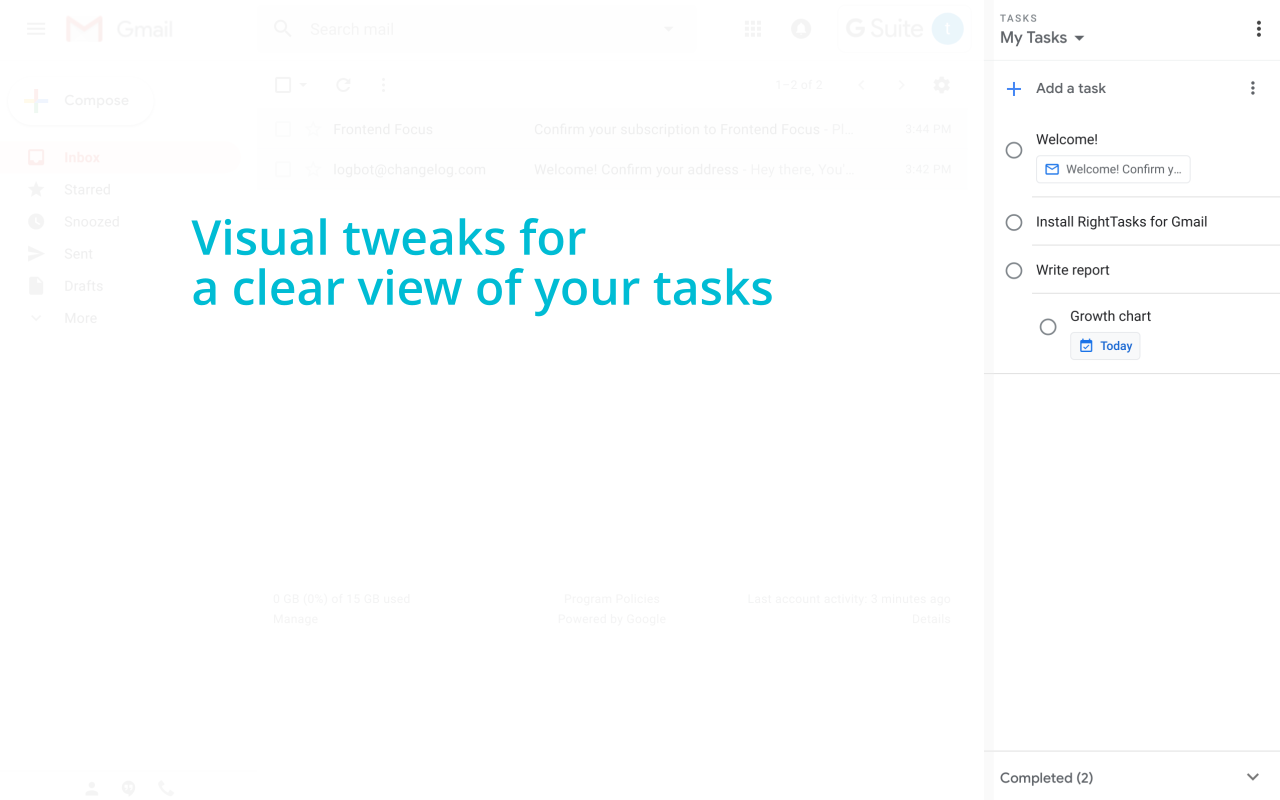Open Gmail settings gear

pos(941,85)
